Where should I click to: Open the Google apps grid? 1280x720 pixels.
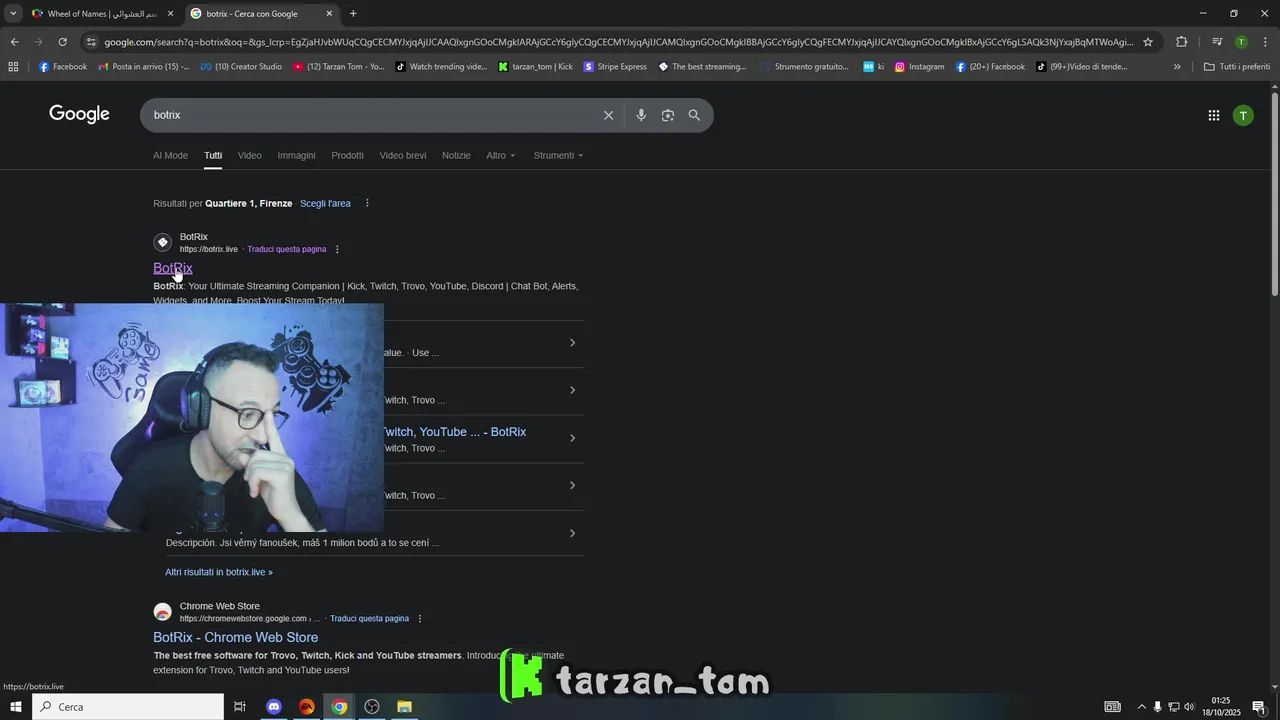(x=1213, y=115)
